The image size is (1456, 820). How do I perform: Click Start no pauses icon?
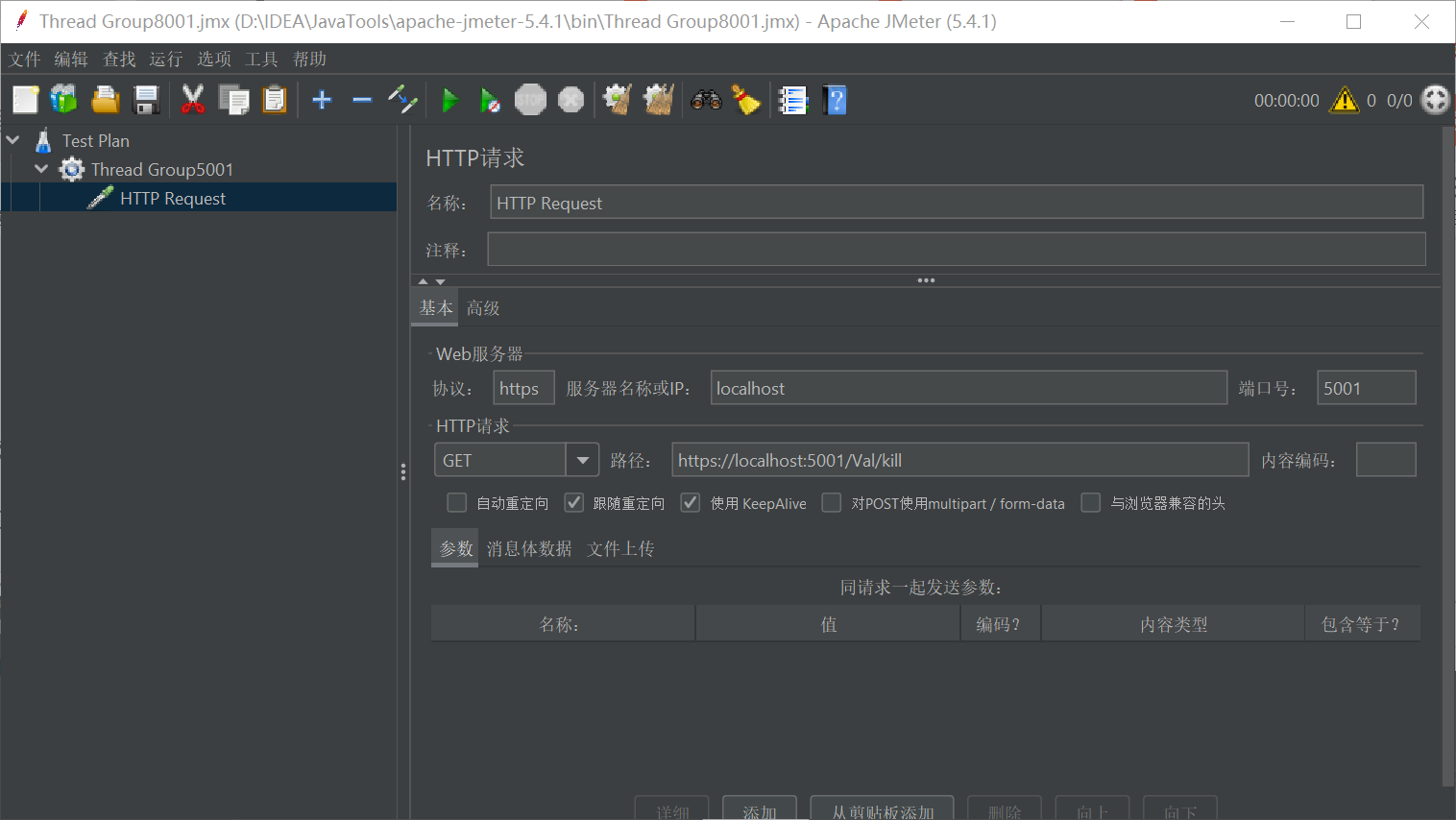pos(490,100)
